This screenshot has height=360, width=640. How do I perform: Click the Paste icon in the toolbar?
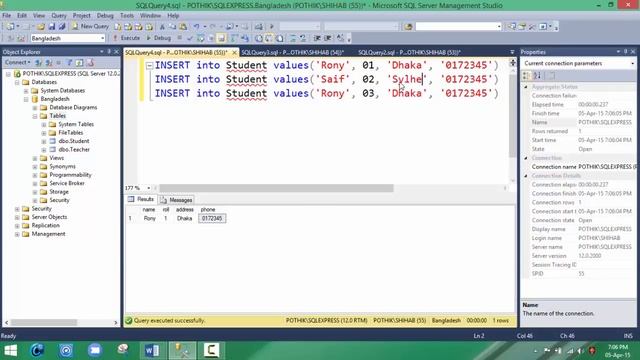(x=183, y=27)
